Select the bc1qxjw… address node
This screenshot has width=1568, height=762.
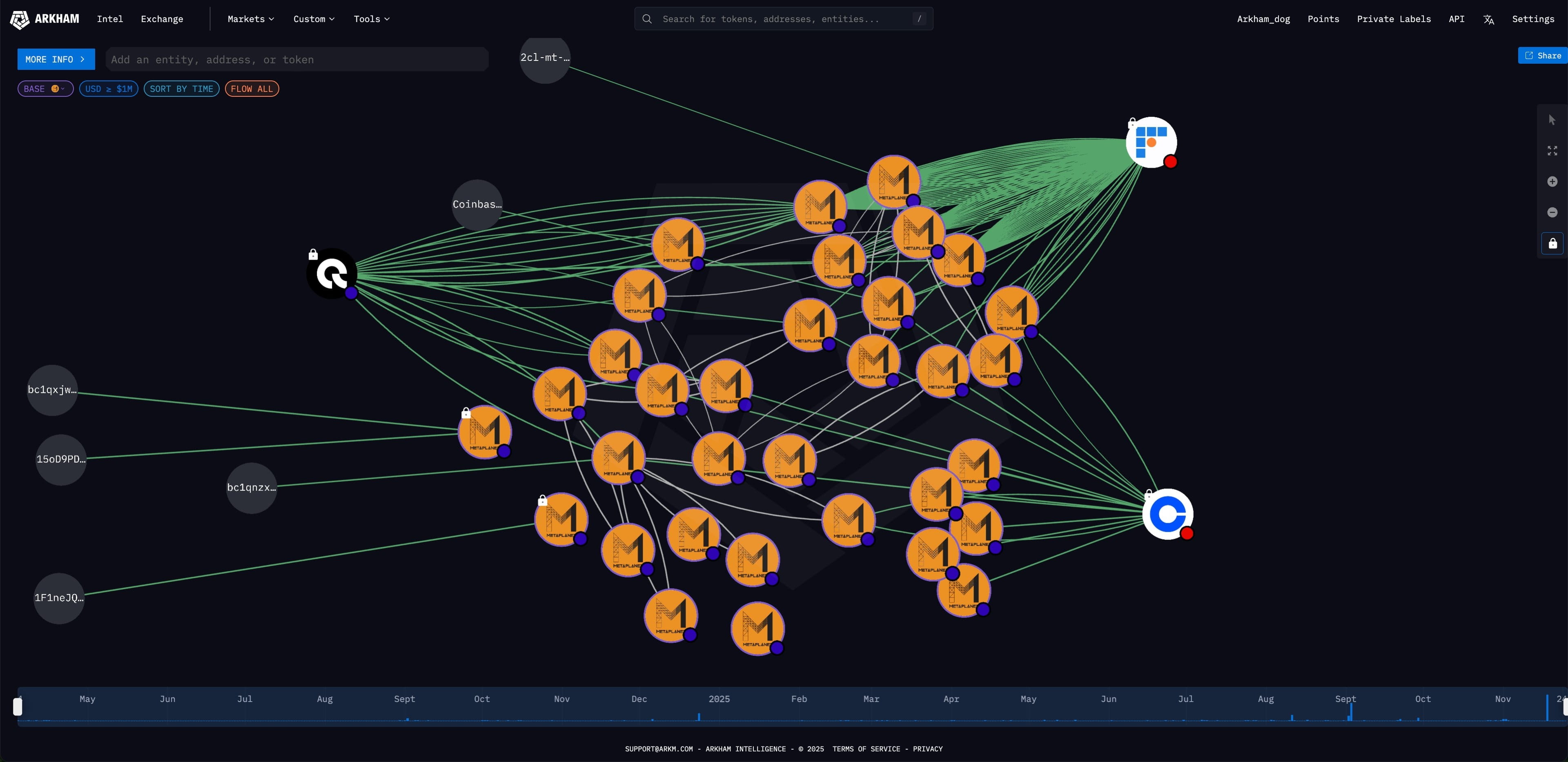click(52, 390)
